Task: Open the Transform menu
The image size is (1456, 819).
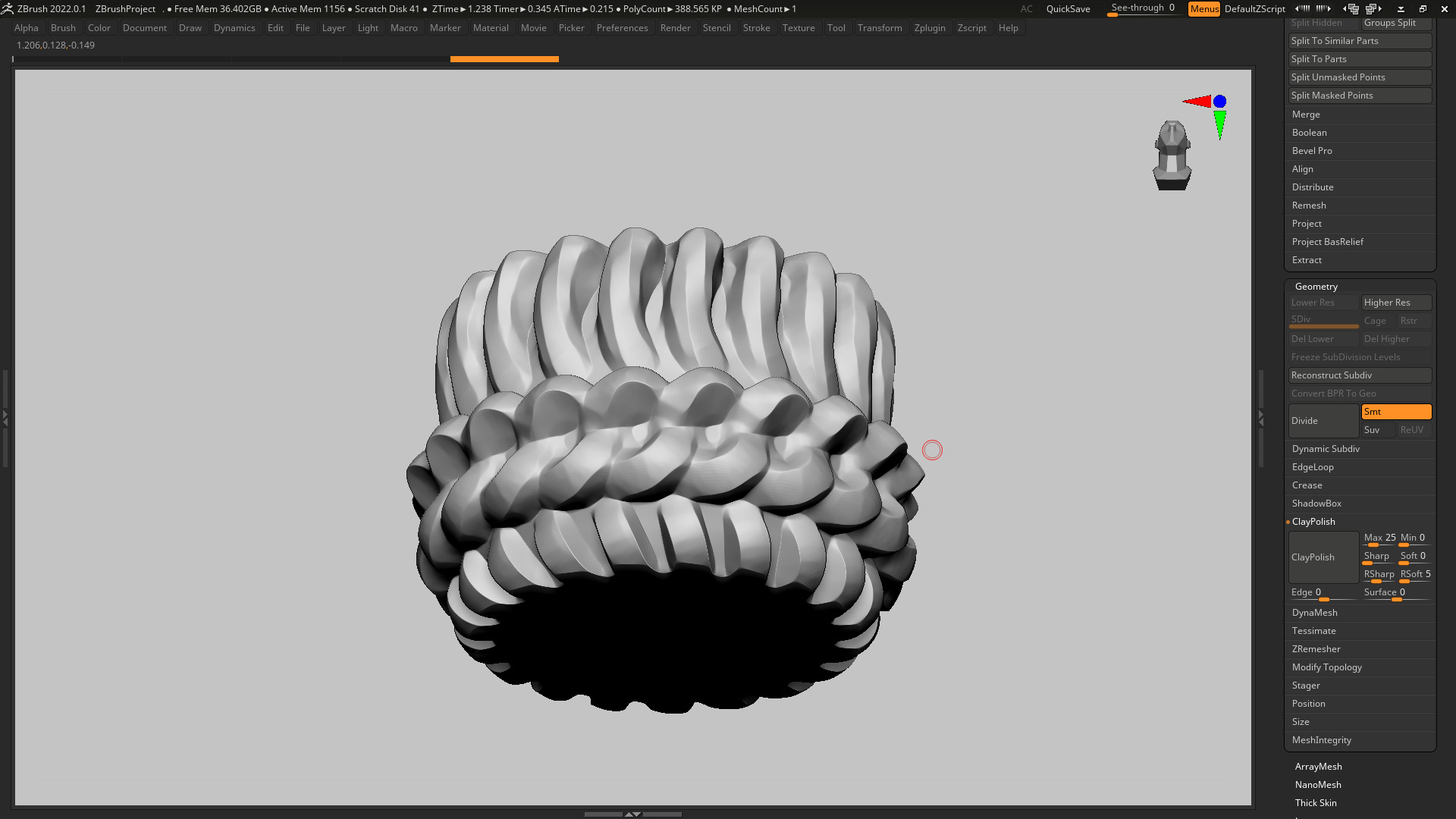Action: coord(880,28)
